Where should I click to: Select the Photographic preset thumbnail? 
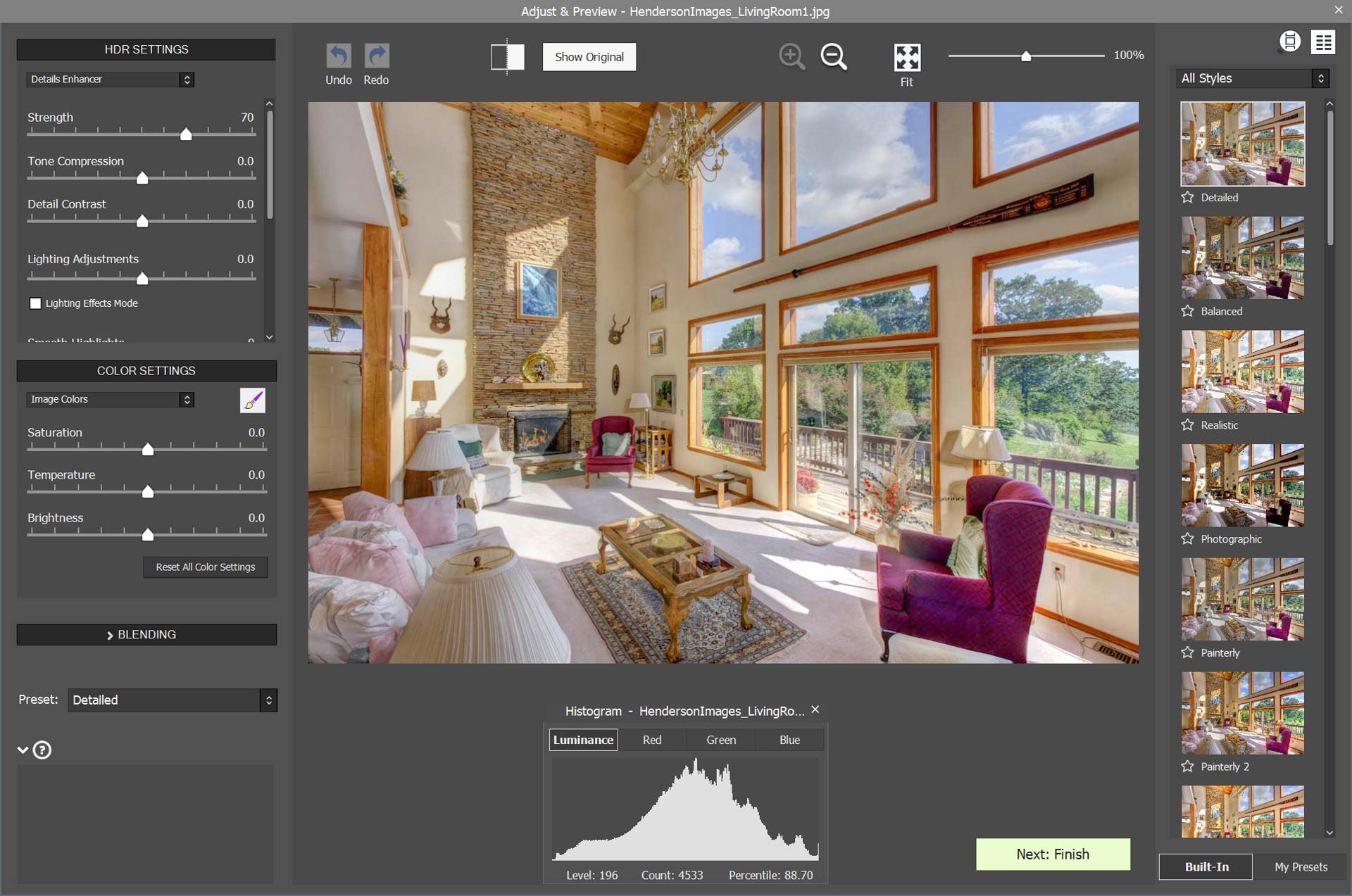point(1243,486)
